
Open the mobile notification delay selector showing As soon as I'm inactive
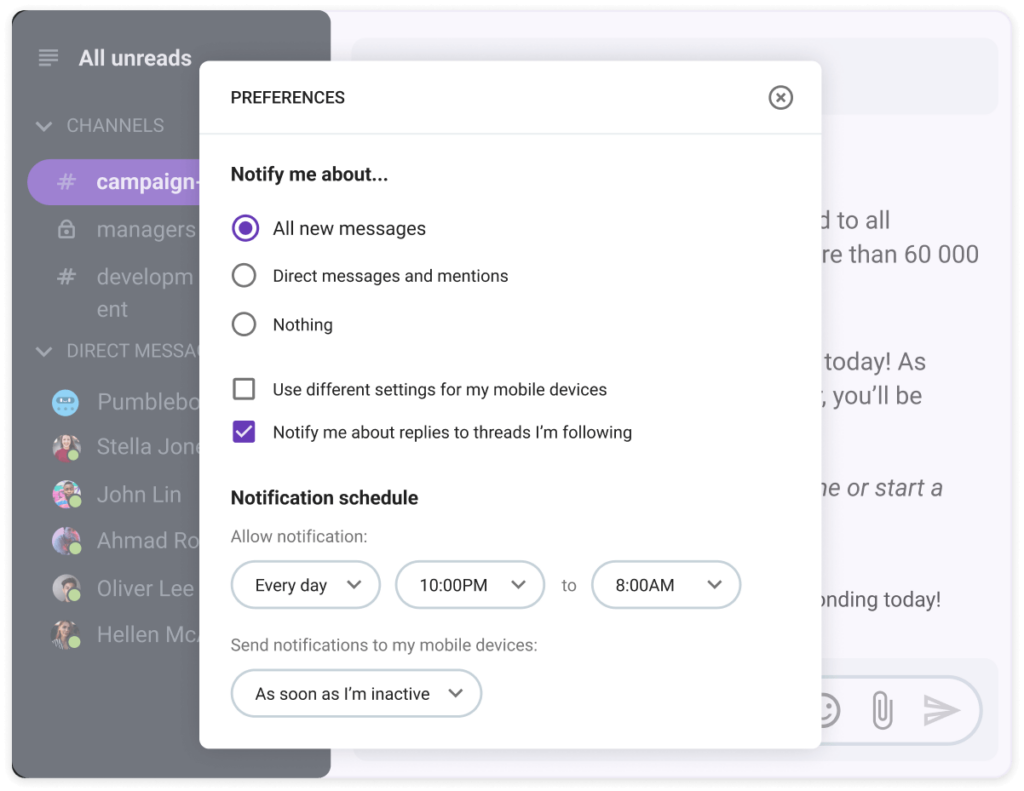click(356, 693)
